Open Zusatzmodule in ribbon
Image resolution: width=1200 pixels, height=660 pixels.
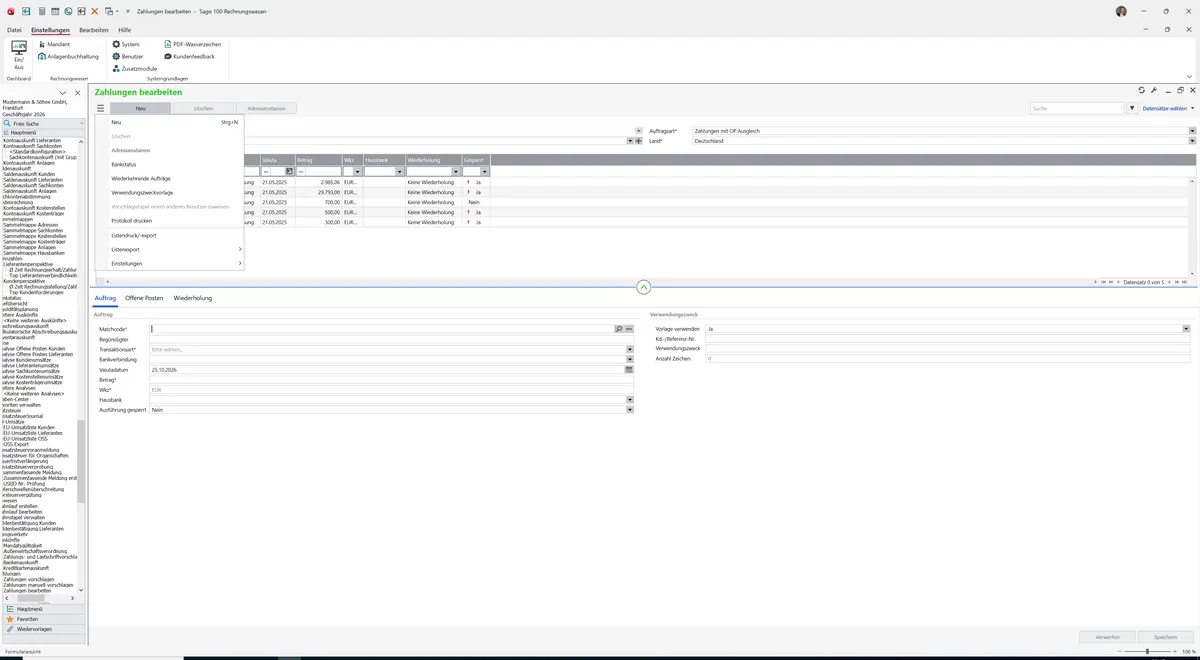coord(134,68)
